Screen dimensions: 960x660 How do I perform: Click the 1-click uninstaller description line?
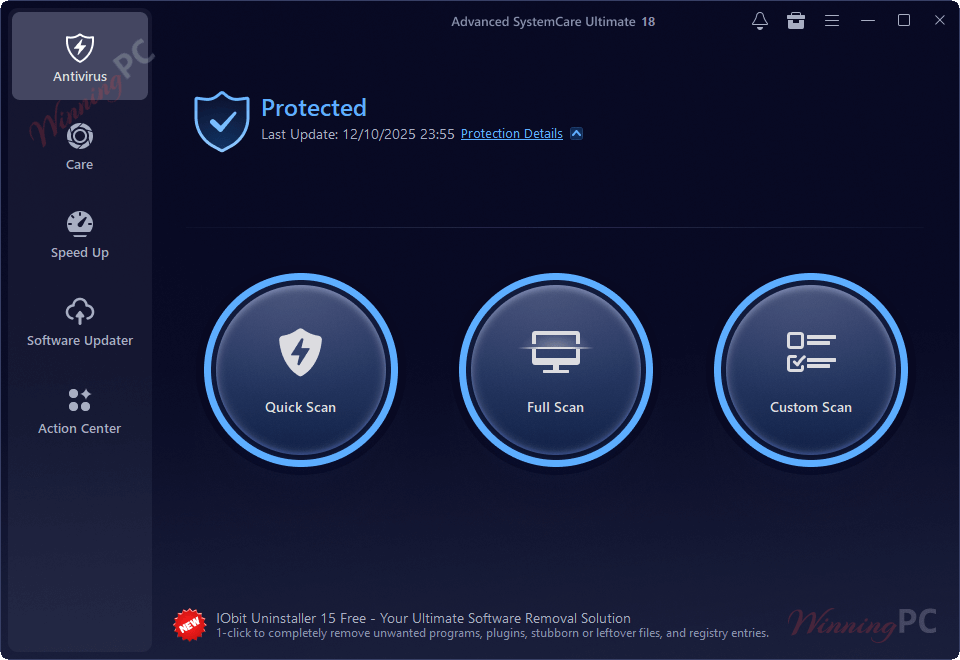click(492, 633)
